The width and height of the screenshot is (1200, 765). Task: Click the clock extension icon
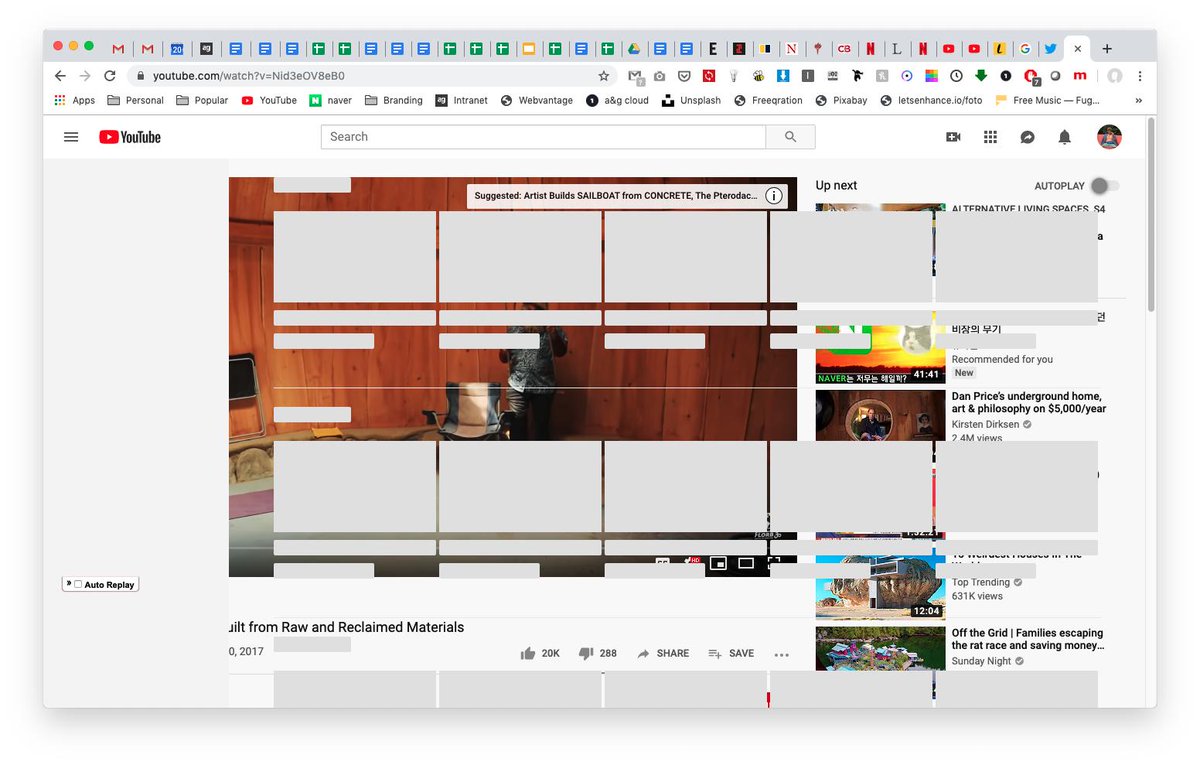[956, 76]
